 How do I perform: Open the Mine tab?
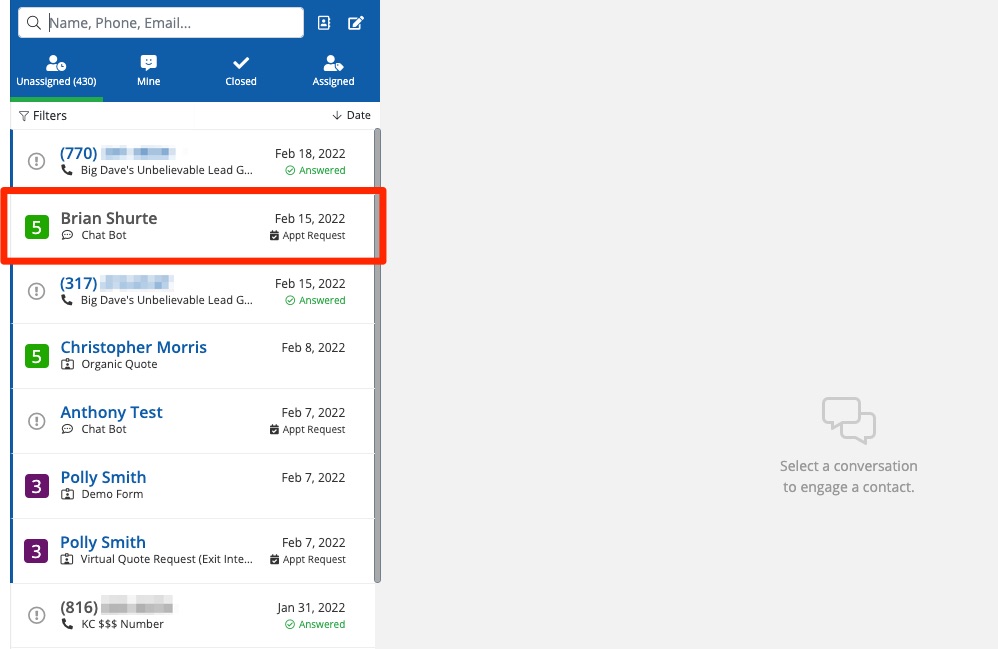point(148,71)
